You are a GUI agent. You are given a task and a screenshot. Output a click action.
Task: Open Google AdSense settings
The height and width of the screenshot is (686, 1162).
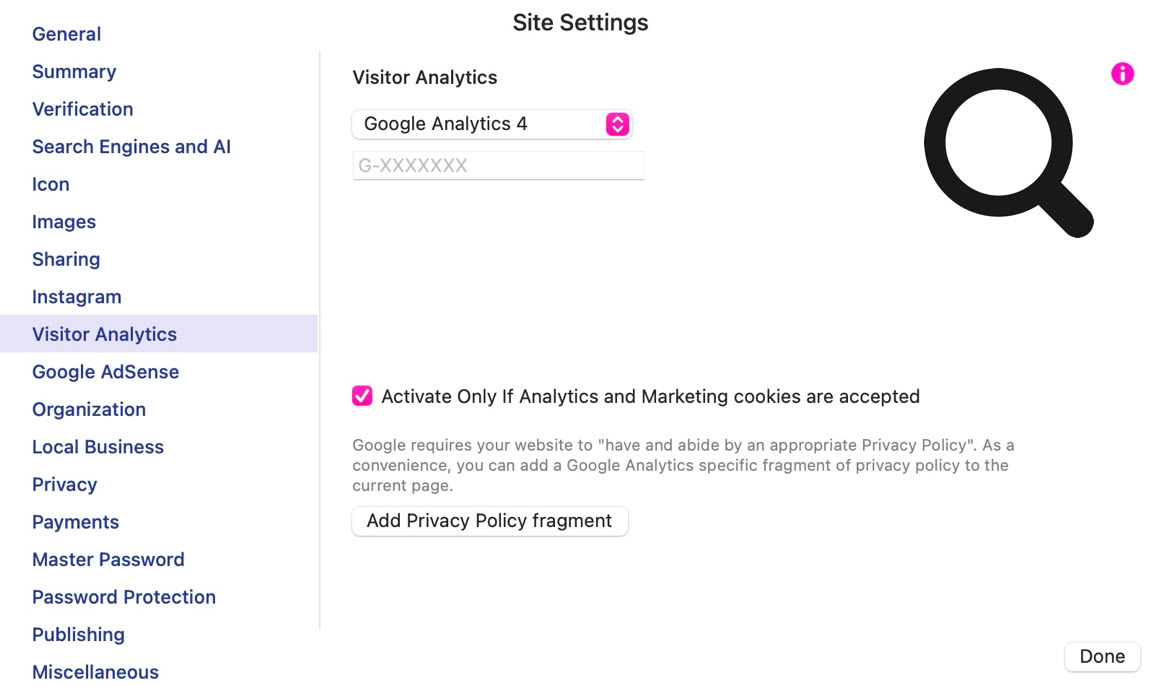point(105,372)
